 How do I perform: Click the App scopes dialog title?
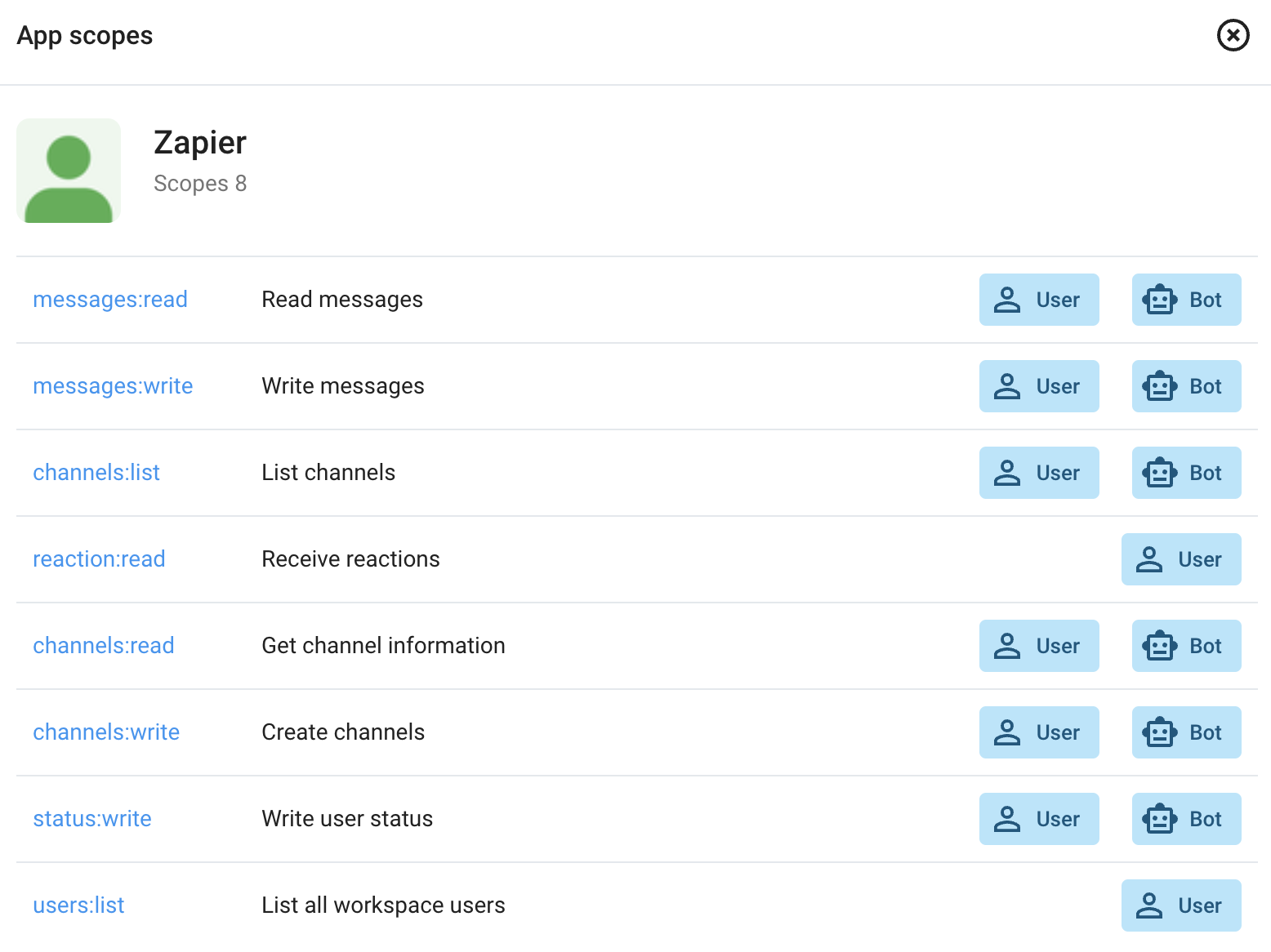(85, 36)
